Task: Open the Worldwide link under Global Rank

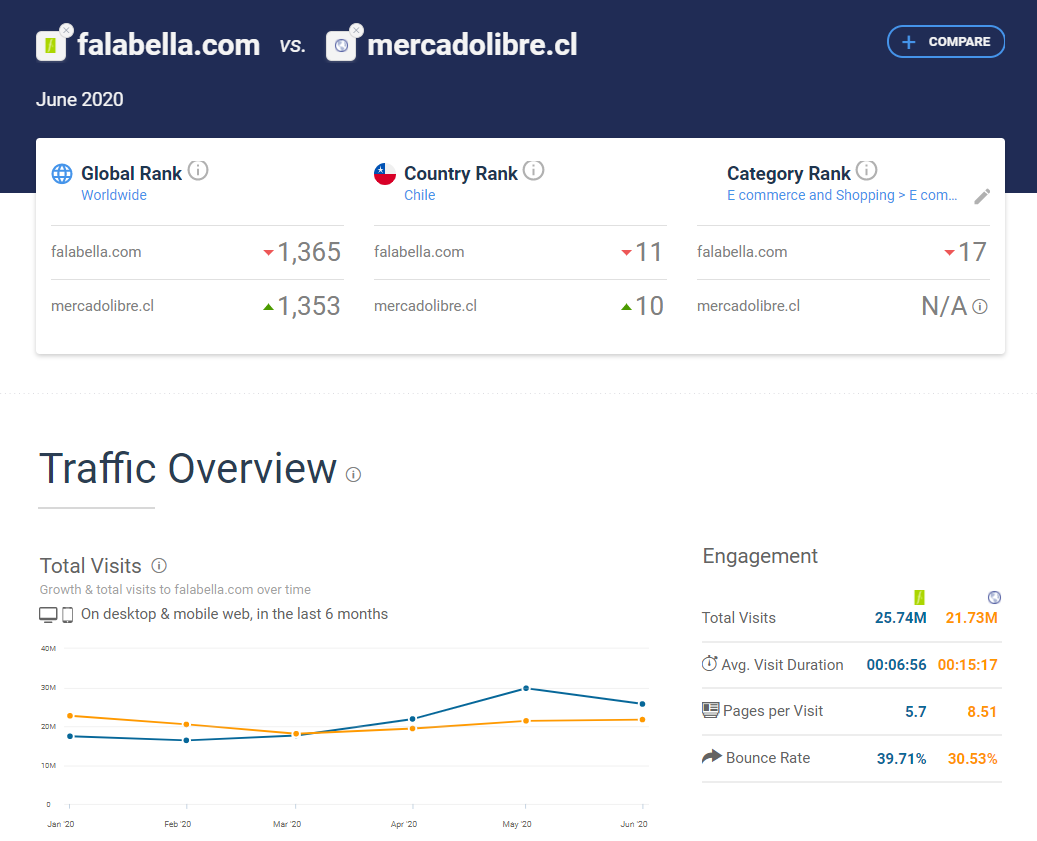Action: [x=114, y=195]
